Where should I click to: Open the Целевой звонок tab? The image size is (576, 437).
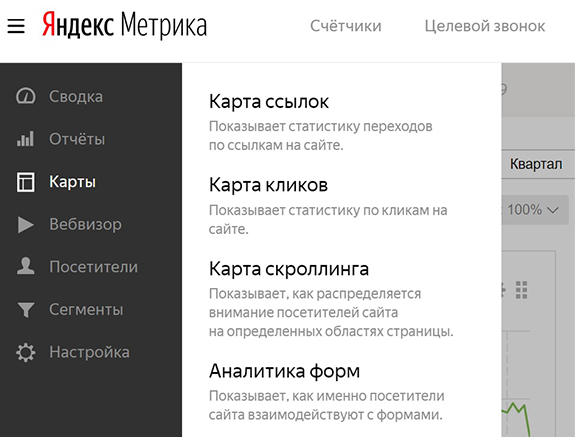coord(485,26)
